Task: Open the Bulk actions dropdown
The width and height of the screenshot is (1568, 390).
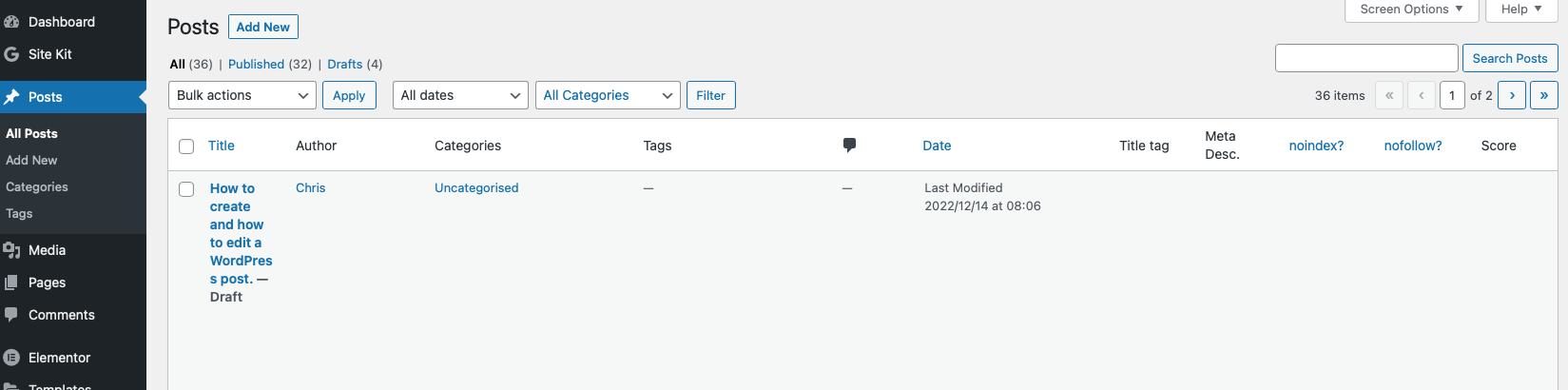Action: 242,95
